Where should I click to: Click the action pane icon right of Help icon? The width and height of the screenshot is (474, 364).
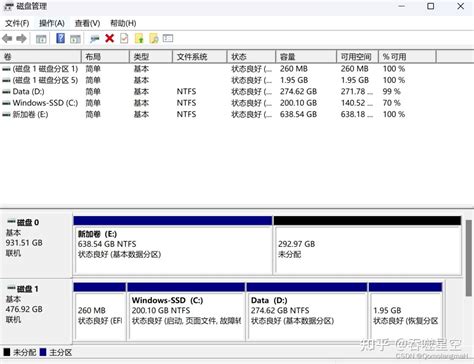[75, 39]
